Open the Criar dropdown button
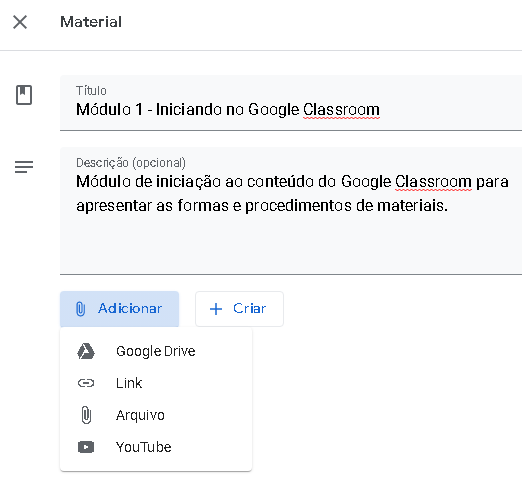This screenshot has height=480, width=522. (239, 309)
